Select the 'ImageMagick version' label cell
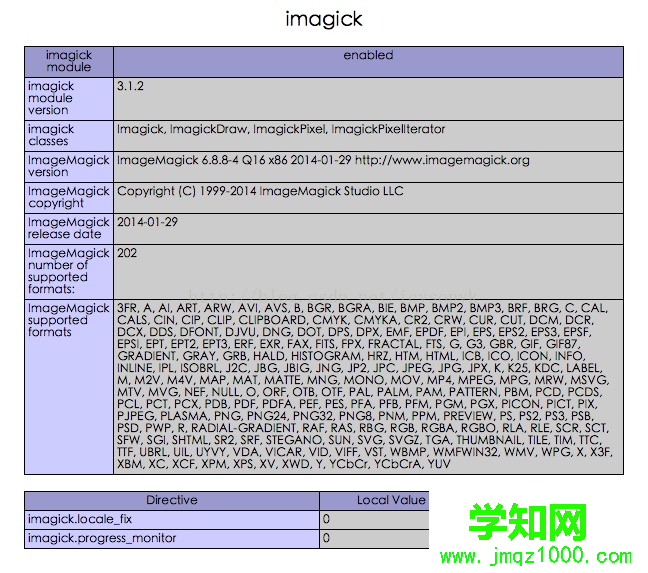Image resolution: width=648 pixels, height=573 pixels. [69, 166]
